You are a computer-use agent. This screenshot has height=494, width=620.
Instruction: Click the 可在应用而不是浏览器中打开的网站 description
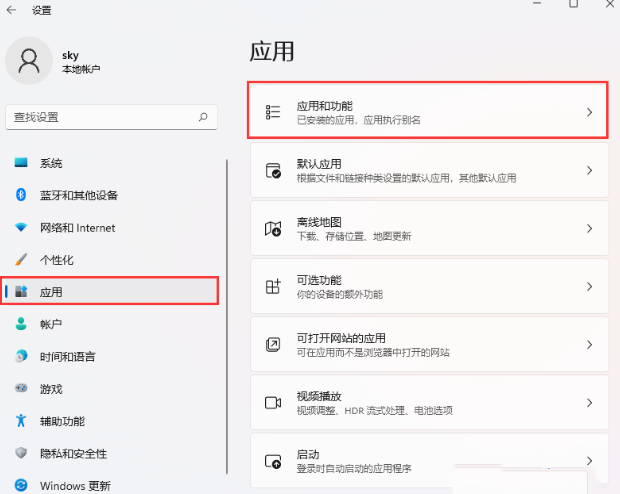pyautogui.click(x=373, y=352)
